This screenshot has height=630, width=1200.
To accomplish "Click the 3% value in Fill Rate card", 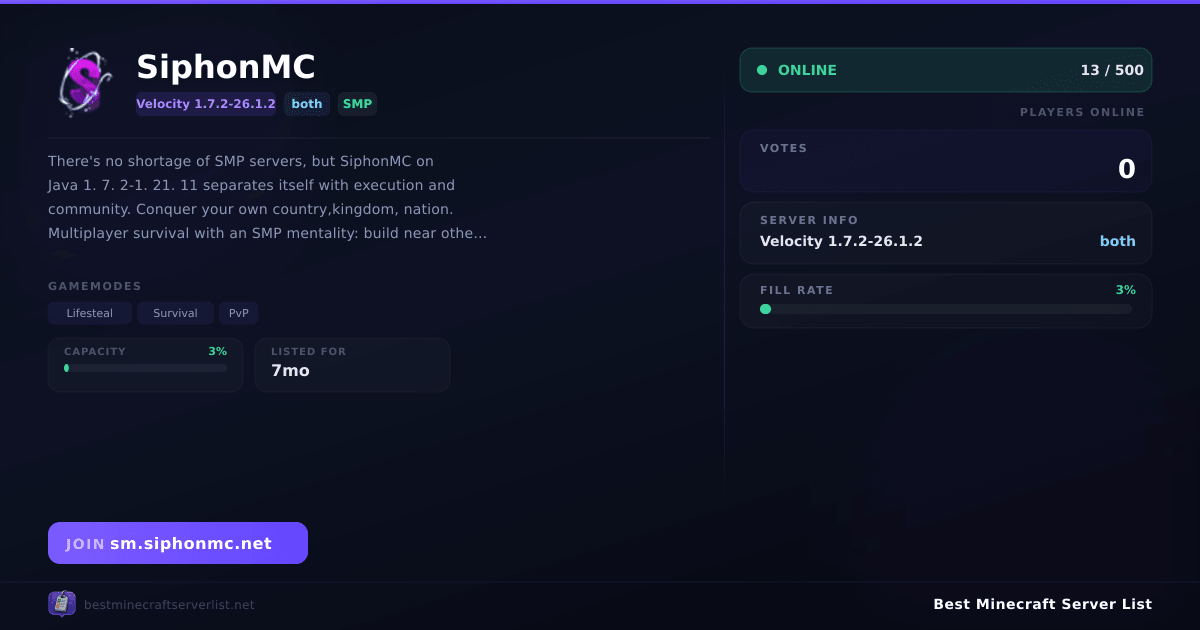I will 1126,290.
